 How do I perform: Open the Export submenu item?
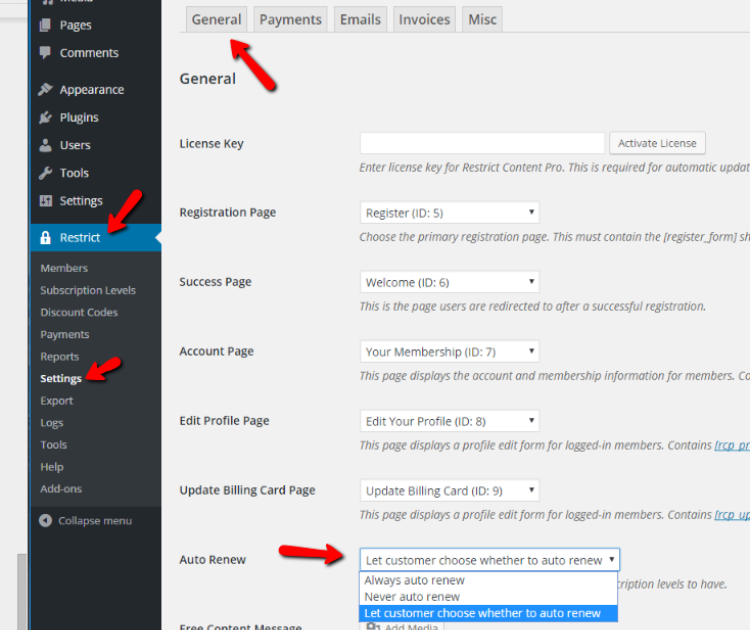[56, 400]
